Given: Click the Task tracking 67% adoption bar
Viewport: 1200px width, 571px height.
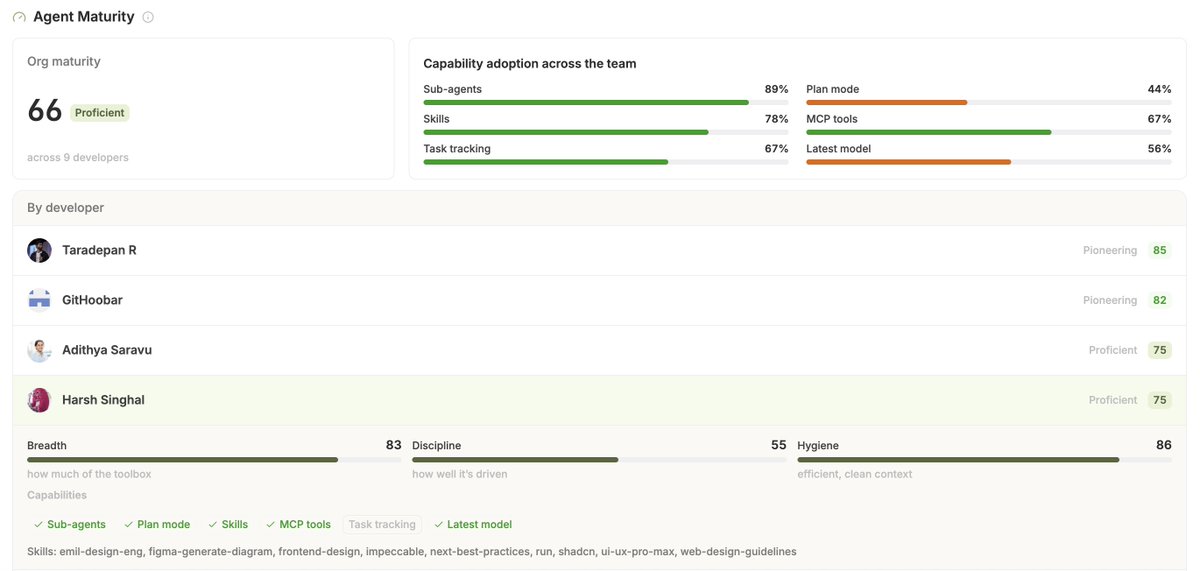Looking at the screenshot, I should click(606, 162).
